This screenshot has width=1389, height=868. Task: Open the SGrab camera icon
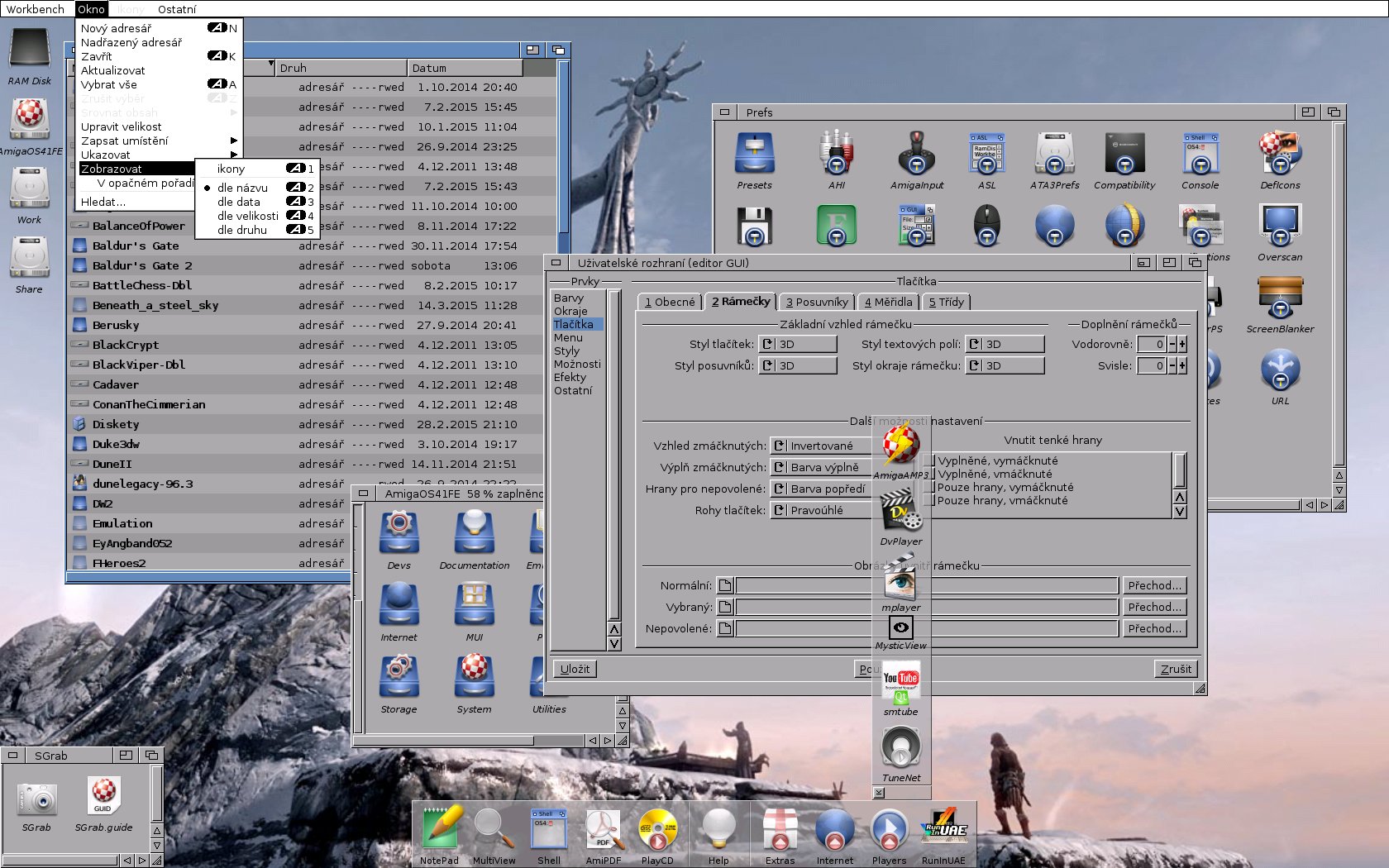[x=36, y=800]
